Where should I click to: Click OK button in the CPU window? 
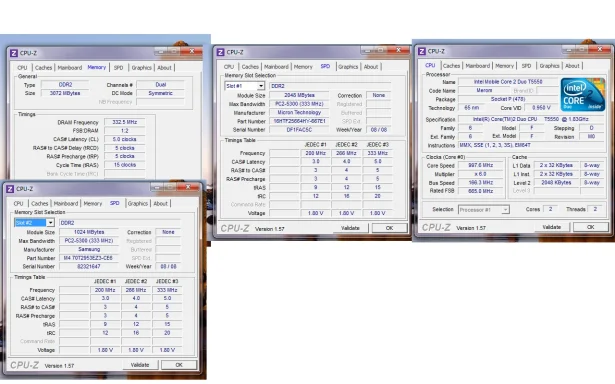click(591, 227)
